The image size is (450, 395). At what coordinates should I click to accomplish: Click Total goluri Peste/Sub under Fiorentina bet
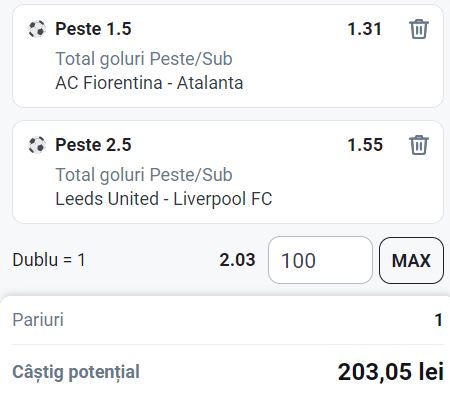[144, 59]
